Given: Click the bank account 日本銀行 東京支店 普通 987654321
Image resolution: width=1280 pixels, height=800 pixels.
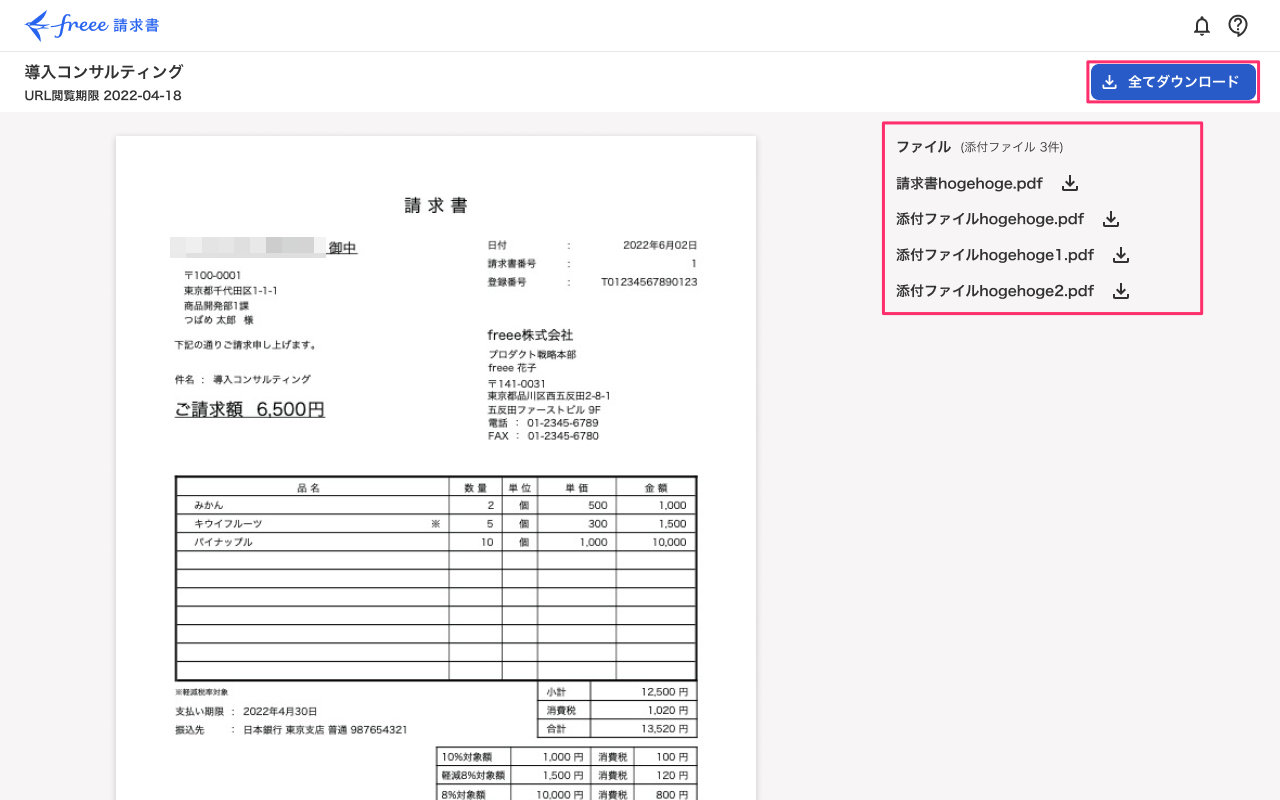Looking at the screenshot, I should point(325,730).
